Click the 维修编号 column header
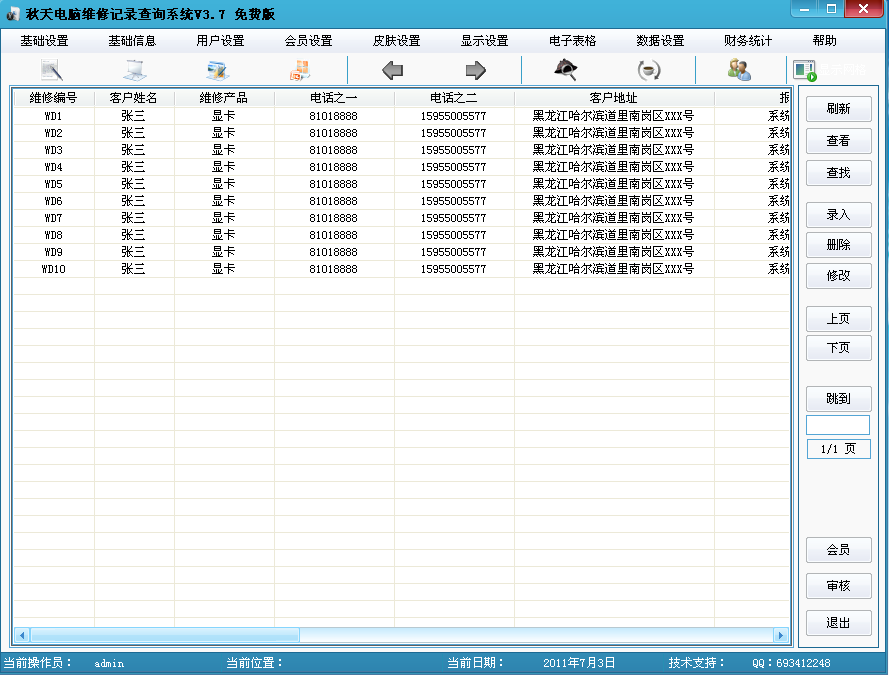Viewport: 889px width, 675px height. click(53, 98)
